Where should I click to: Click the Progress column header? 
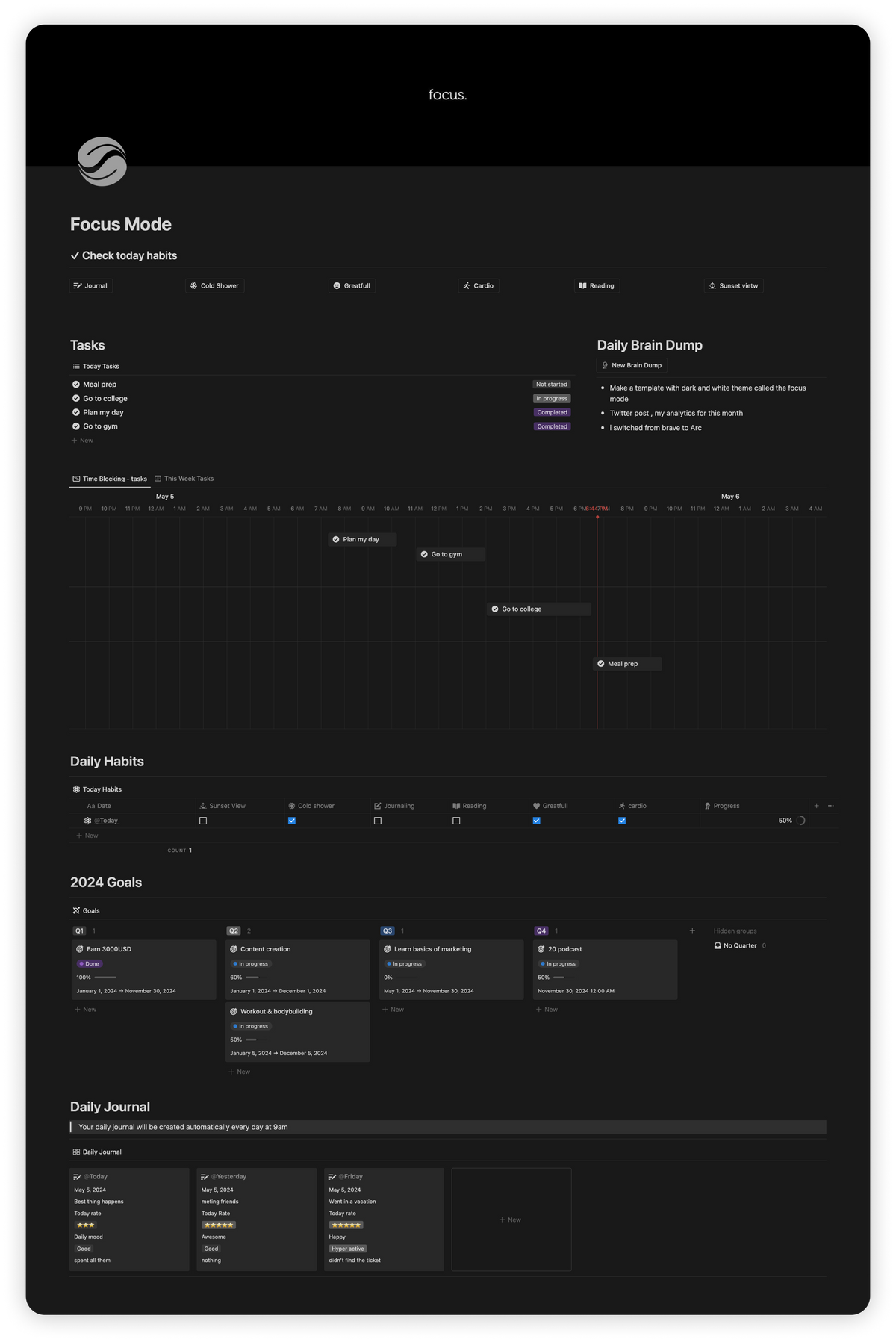click(754, 806)
